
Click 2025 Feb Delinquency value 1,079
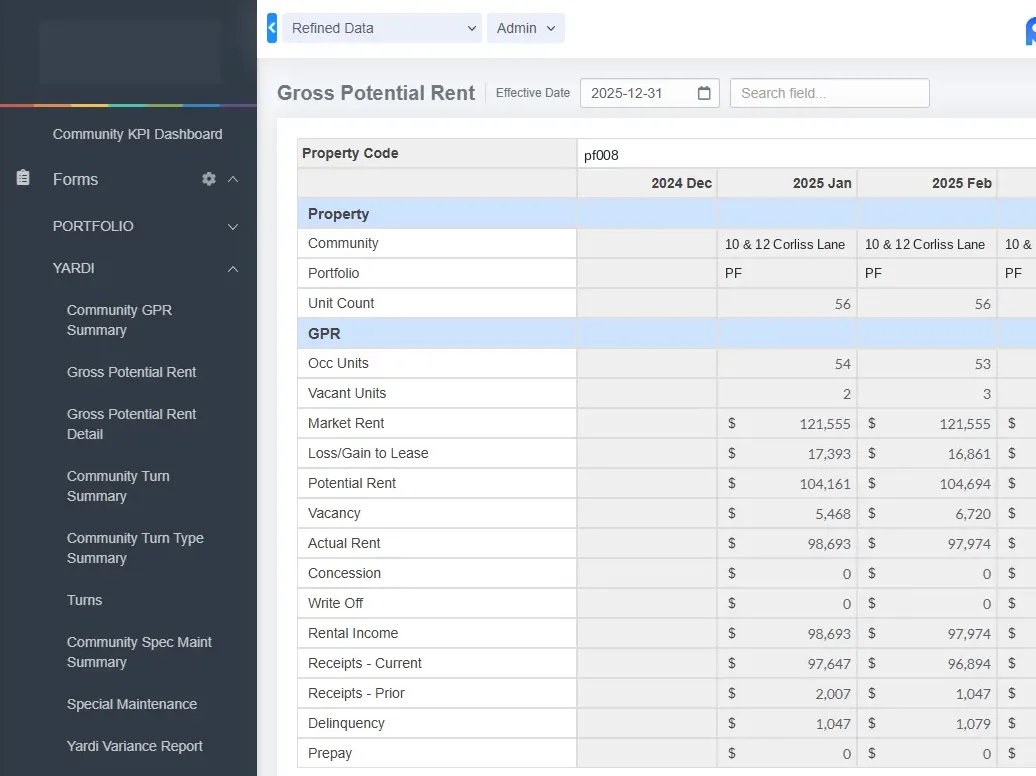(973, 724)
